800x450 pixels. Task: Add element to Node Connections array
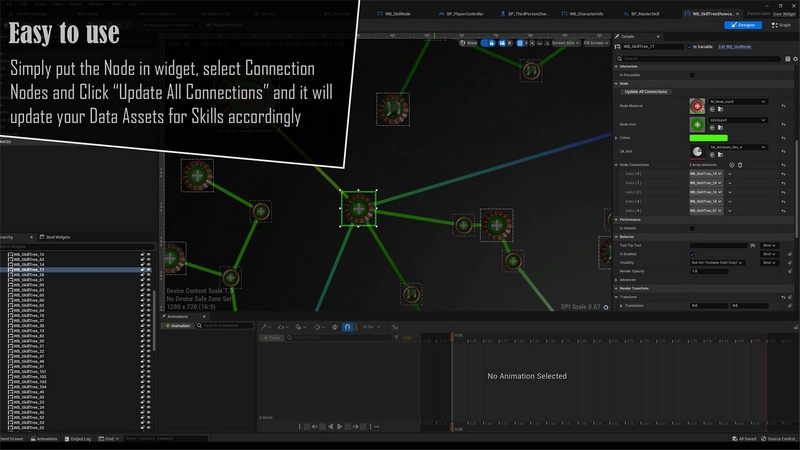click(732, 164)
